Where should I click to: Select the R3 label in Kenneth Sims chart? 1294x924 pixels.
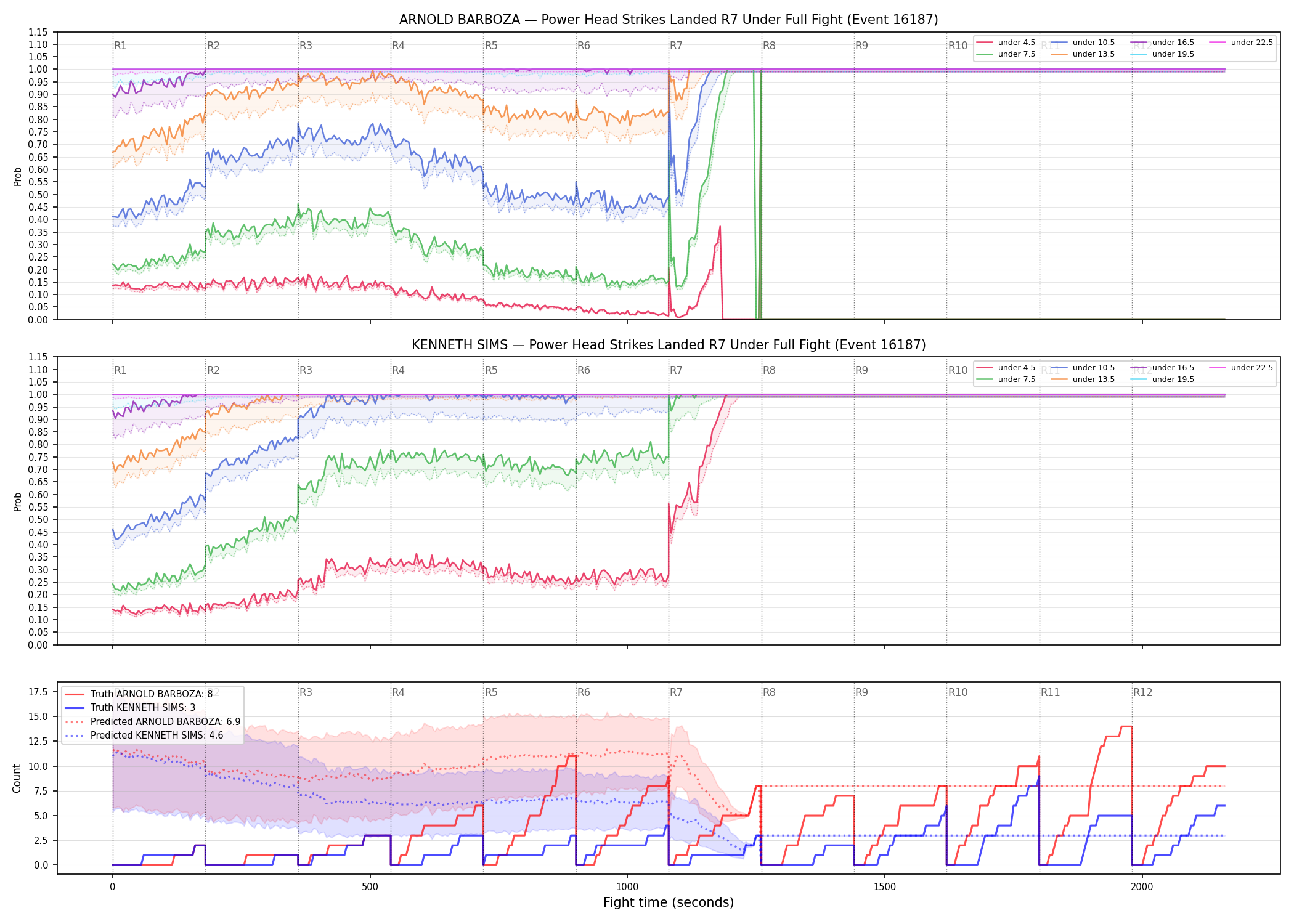pyautogui.click(x=306, y=370)
